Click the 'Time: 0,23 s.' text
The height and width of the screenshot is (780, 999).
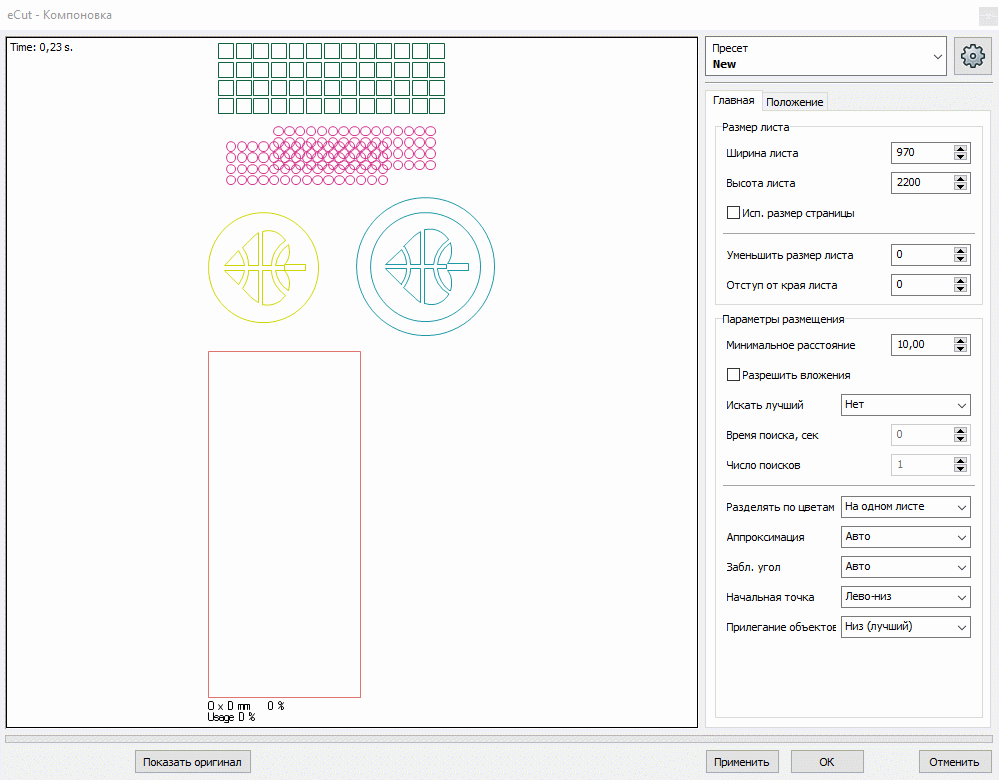click(x=41, y=47)
